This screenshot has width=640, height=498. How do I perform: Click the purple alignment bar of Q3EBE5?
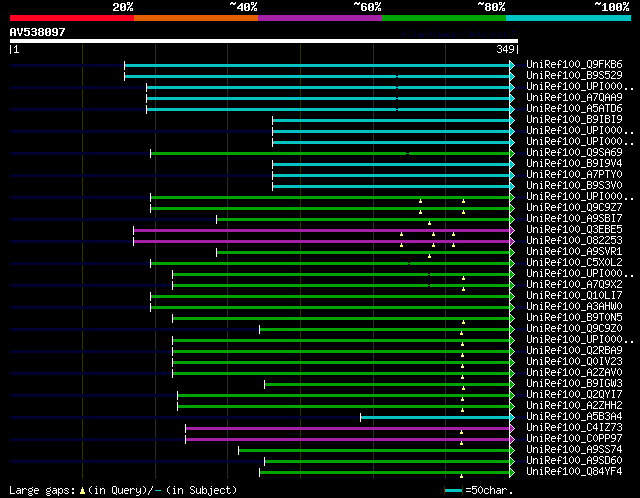point(322,231)
